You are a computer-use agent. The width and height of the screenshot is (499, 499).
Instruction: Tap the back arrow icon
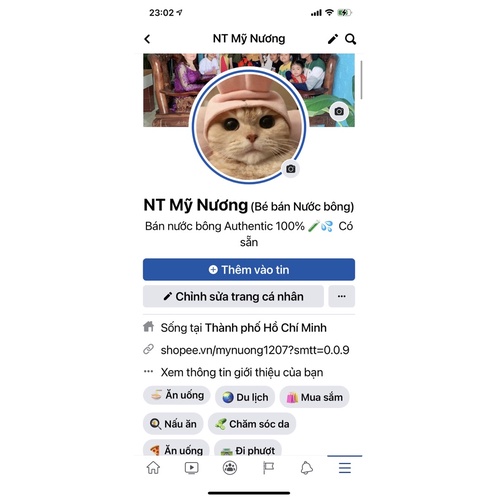(147, 39)
